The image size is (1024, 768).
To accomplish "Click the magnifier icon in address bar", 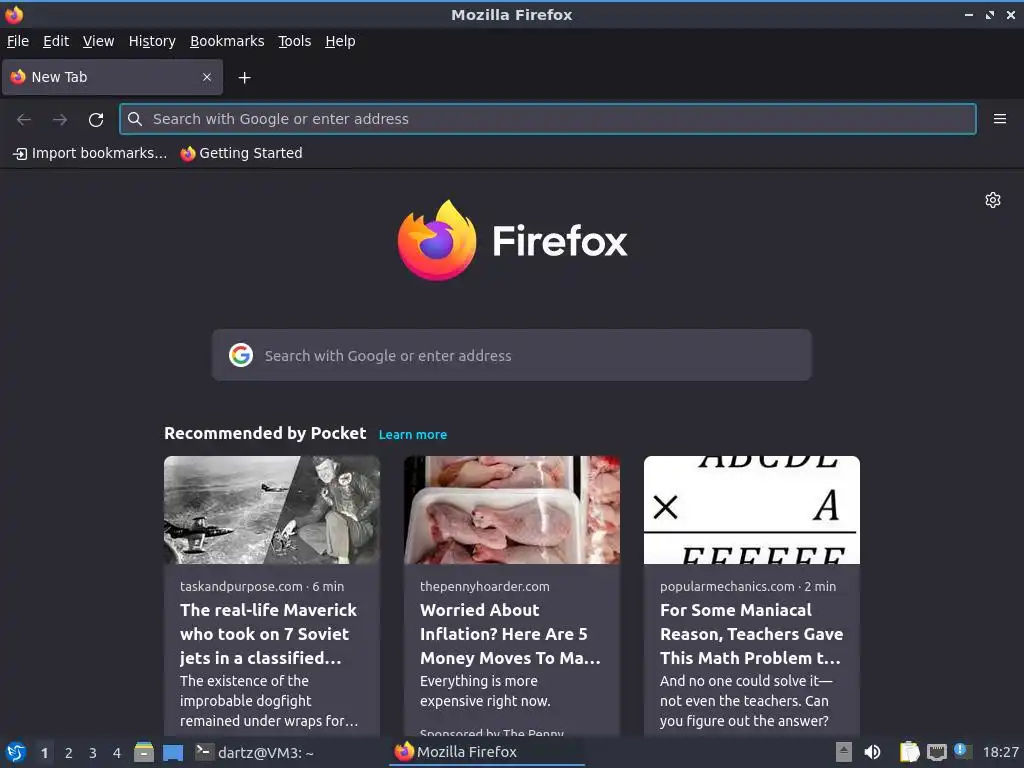I will point(135,119).
